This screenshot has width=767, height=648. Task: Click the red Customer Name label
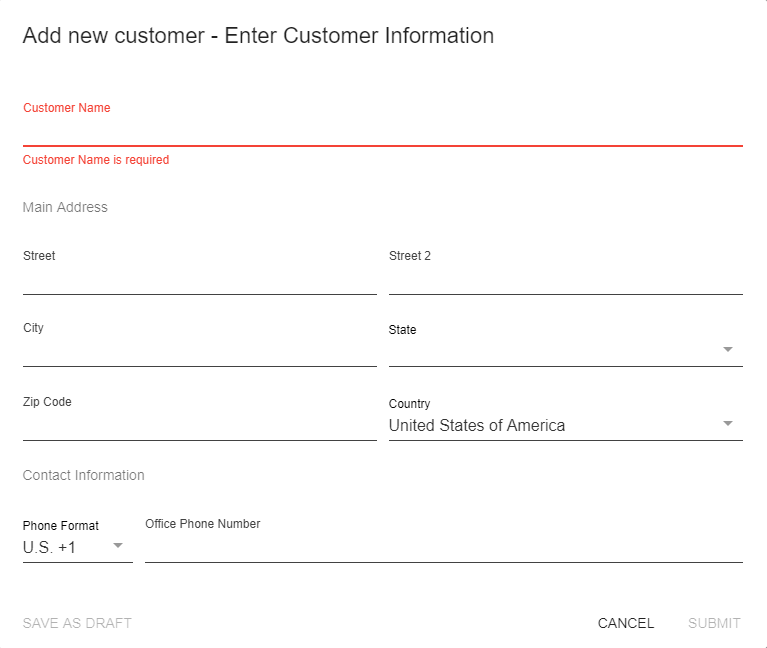[66, 108]
